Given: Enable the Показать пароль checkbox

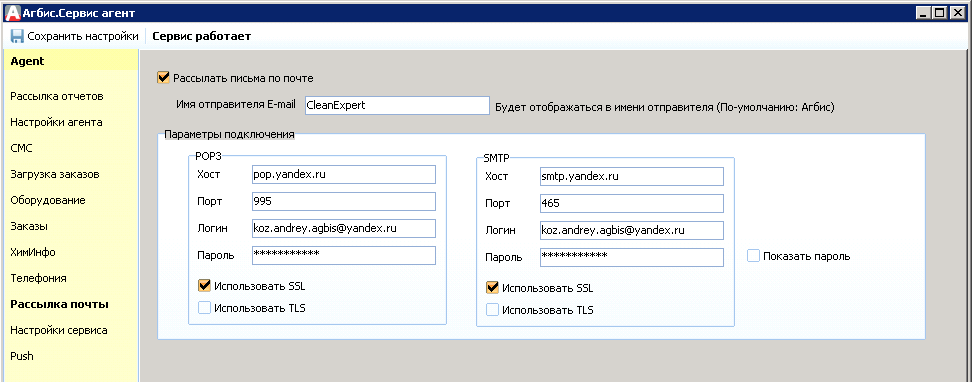Looking at the screenshot, I should point(753,256).
